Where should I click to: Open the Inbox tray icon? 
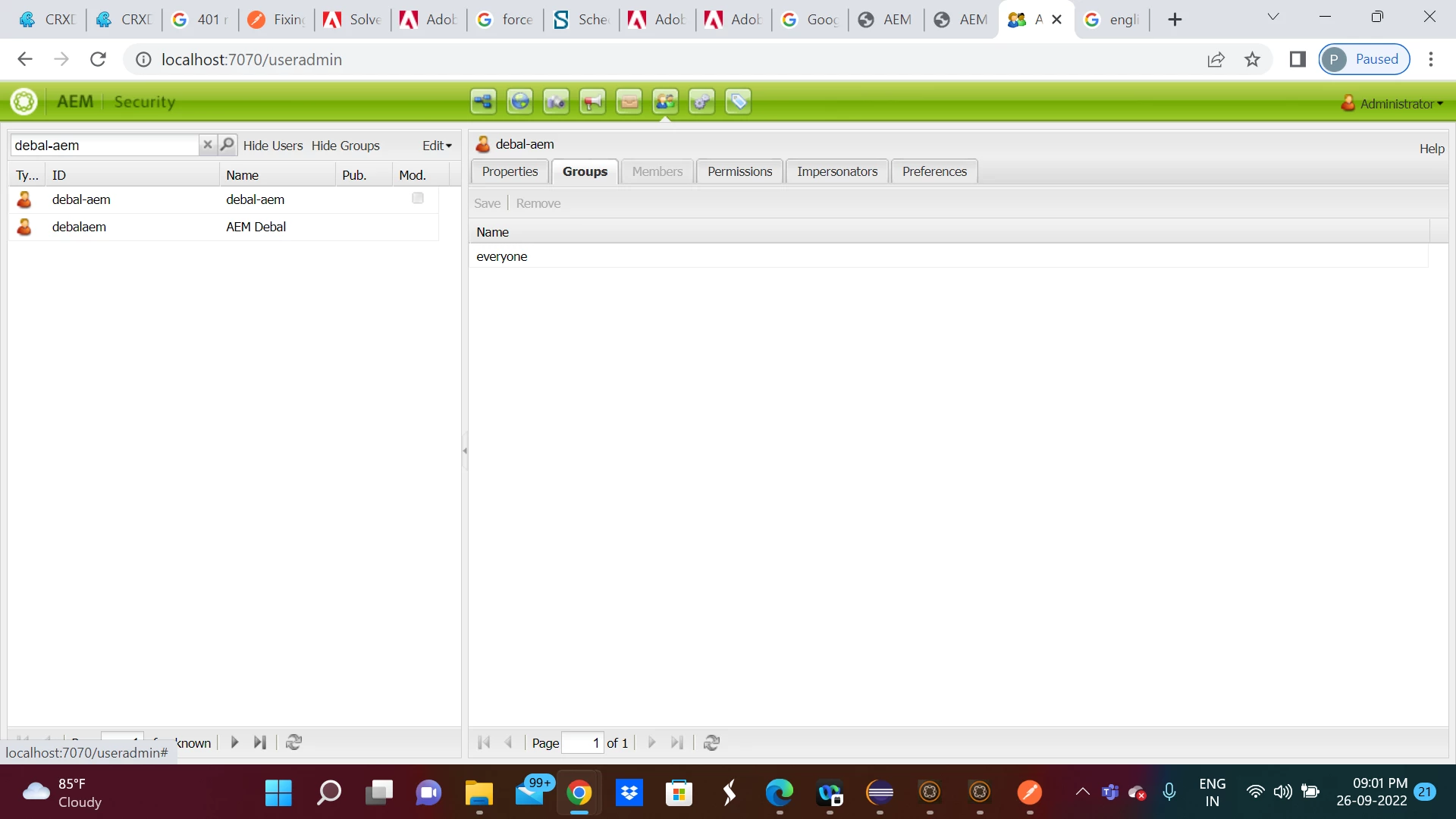point(629,102)
